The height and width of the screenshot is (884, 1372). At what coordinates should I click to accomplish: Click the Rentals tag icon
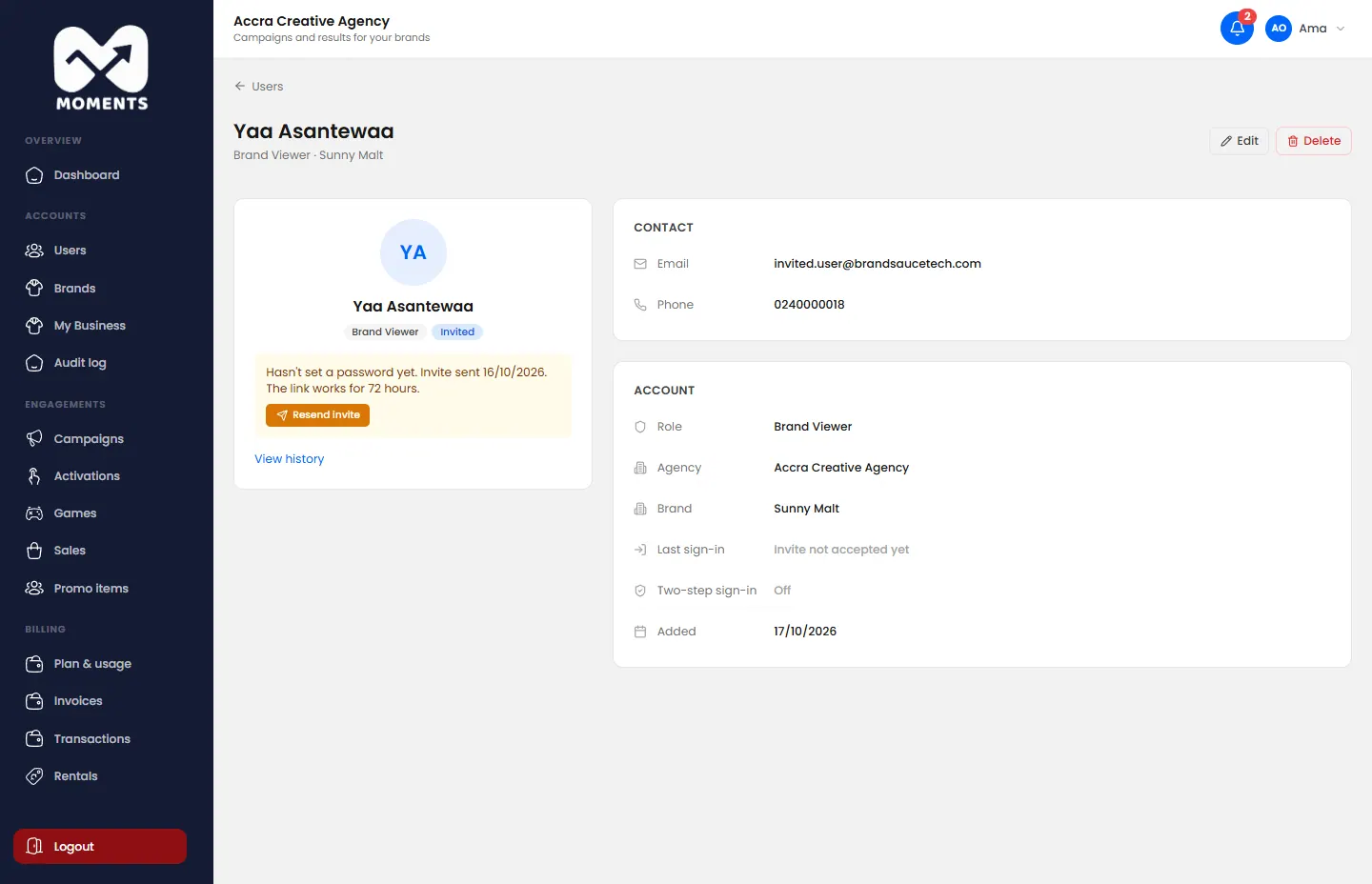(x=34, y=776)
